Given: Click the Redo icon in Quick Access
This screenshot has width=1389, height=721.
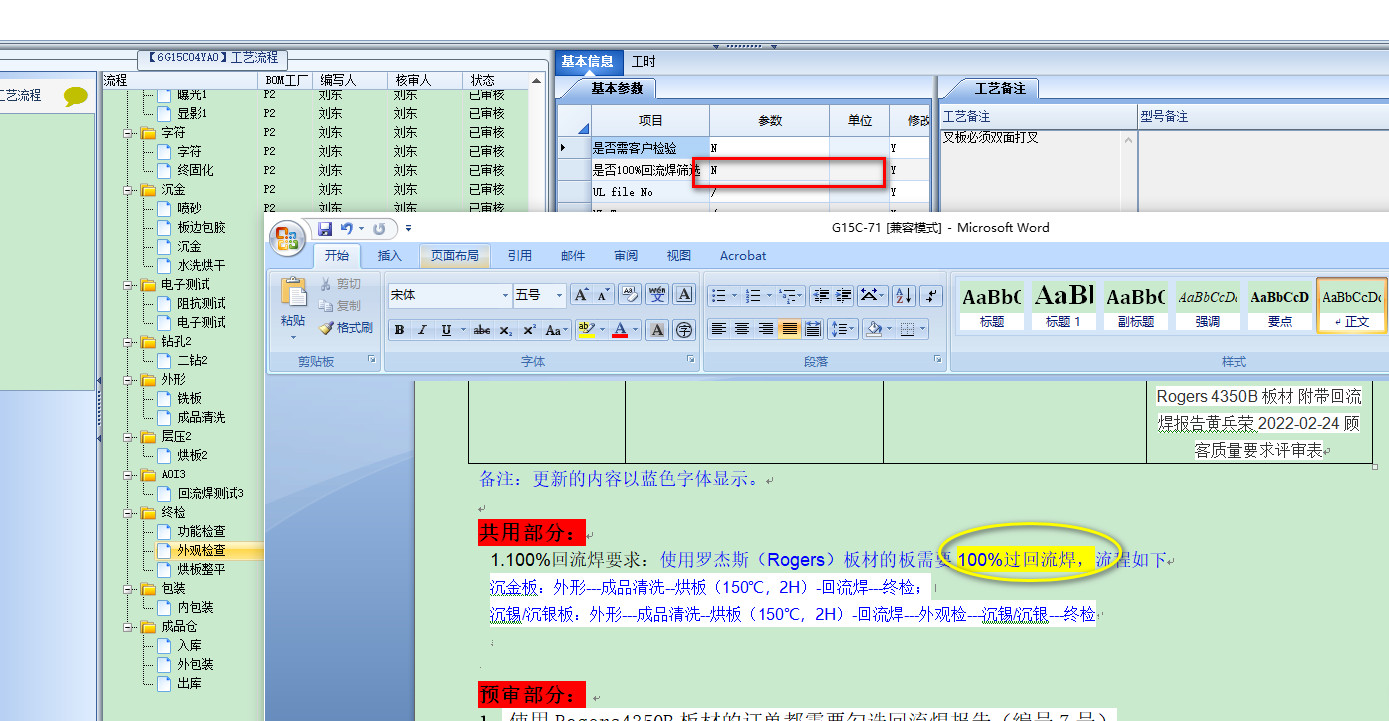Looking at the screenshot, I should (x=379, y=229).
